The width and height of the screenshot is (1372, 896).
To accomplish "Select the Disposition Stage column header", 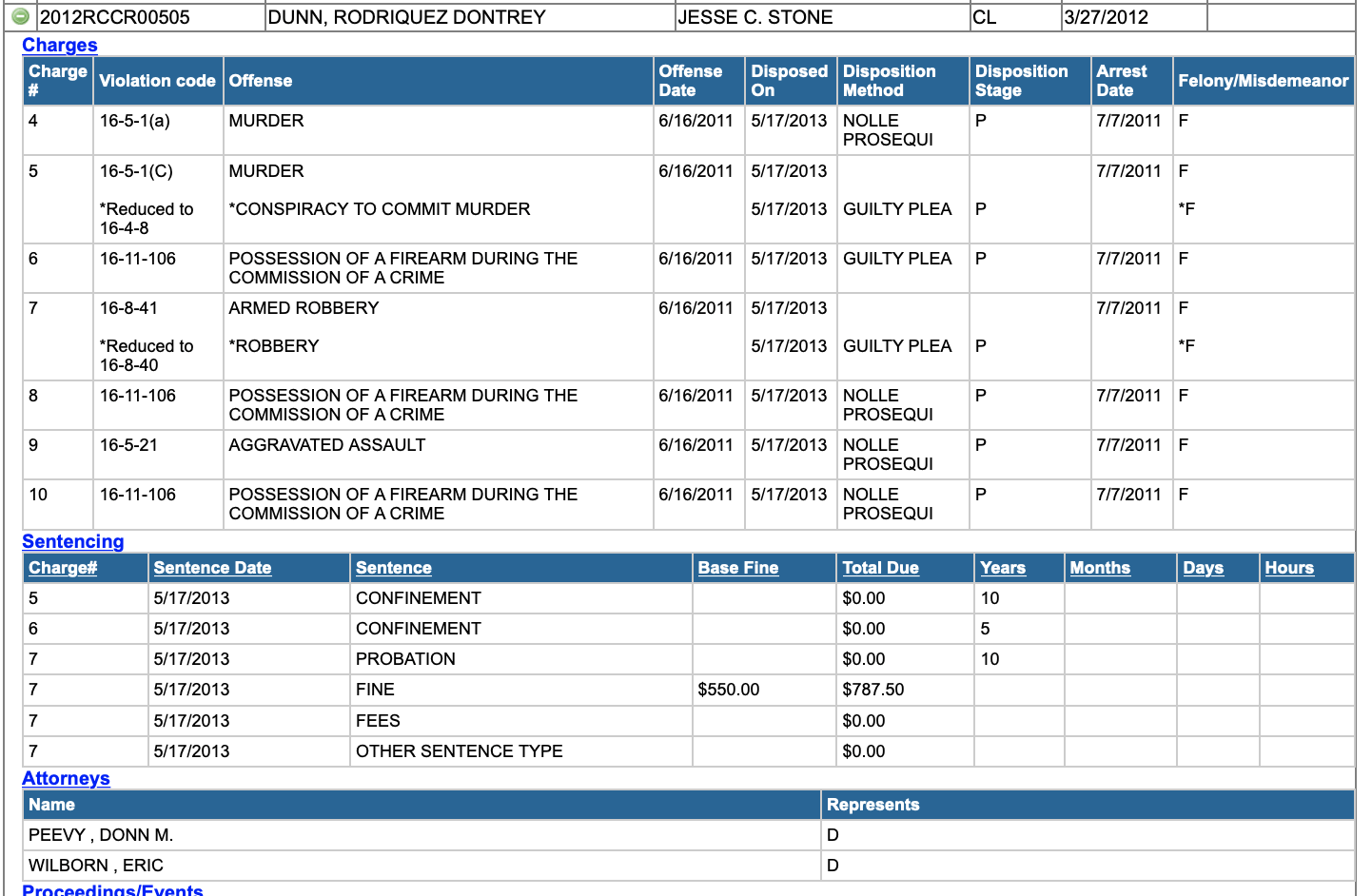I will [x=1030, y=81].
